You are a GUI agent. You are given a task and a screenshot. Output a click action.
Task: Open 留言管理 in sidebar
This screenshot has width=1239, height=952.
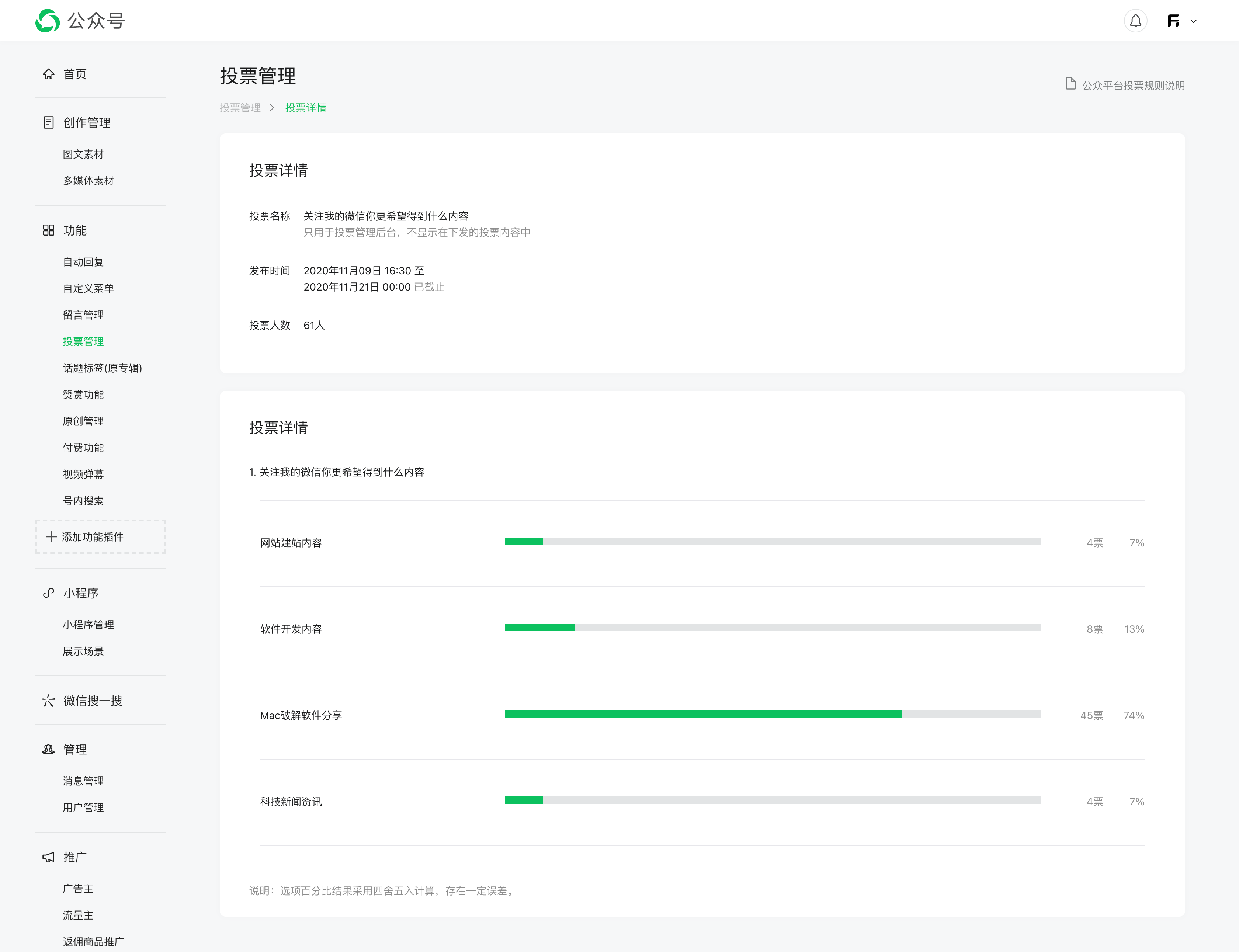(83, 315)
